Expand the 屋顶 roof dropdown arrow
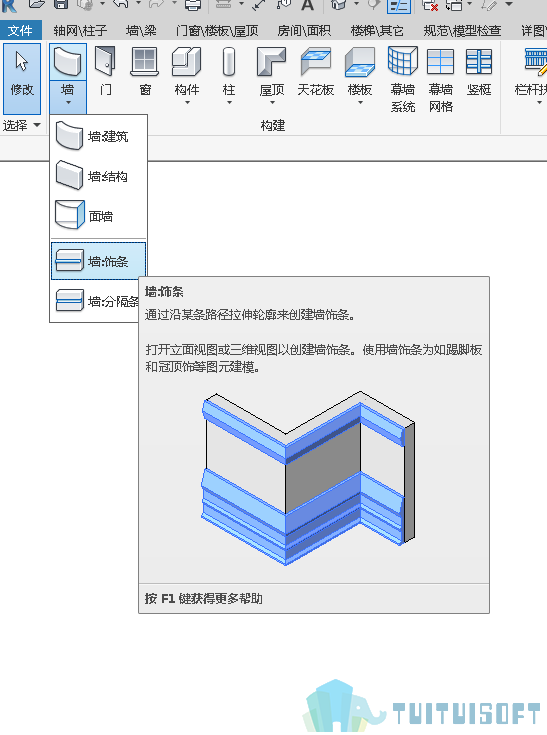Screen dimensions: 547x735 272,103
